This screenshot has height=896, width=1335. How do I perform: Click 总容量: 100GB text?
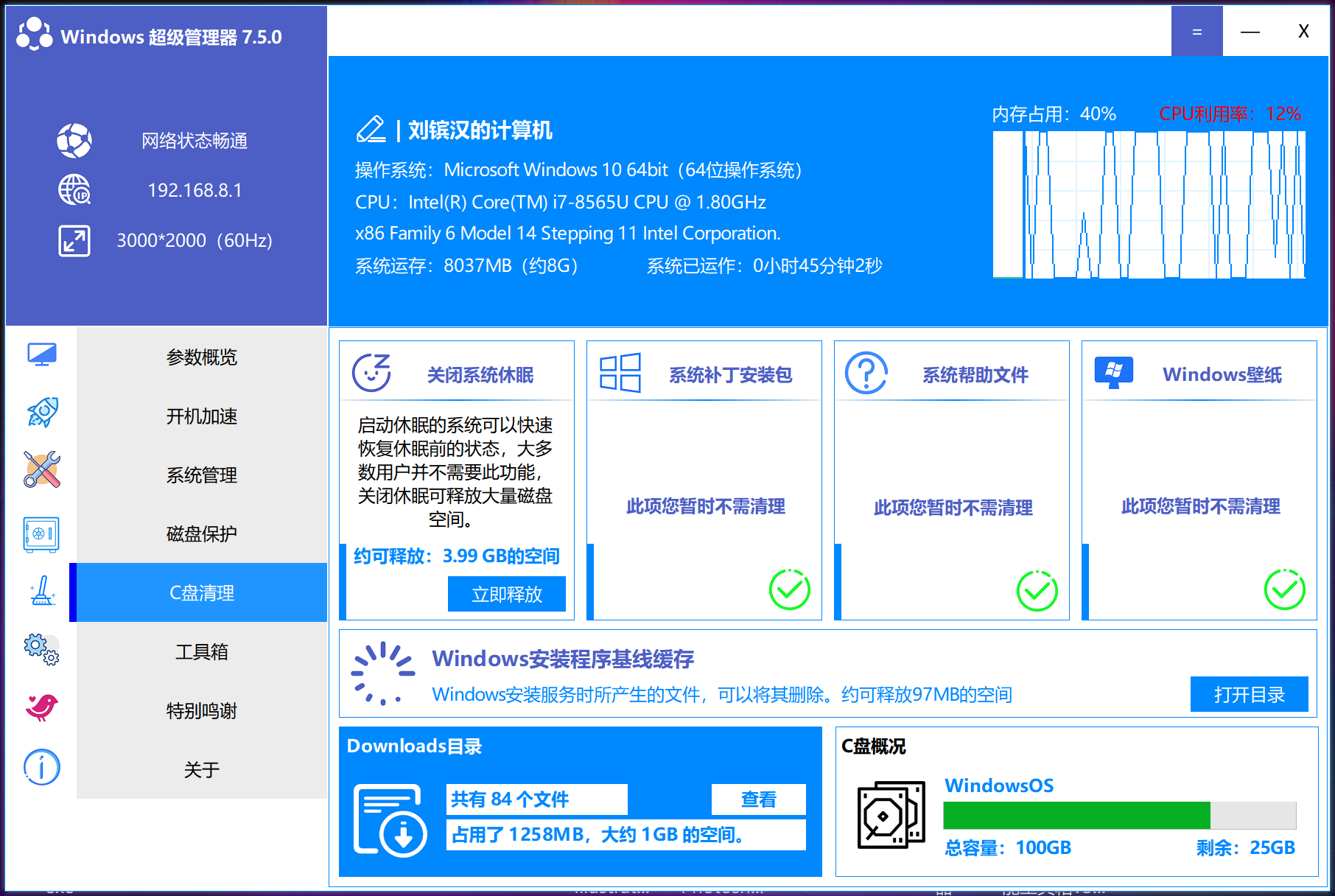point(1008,847)
